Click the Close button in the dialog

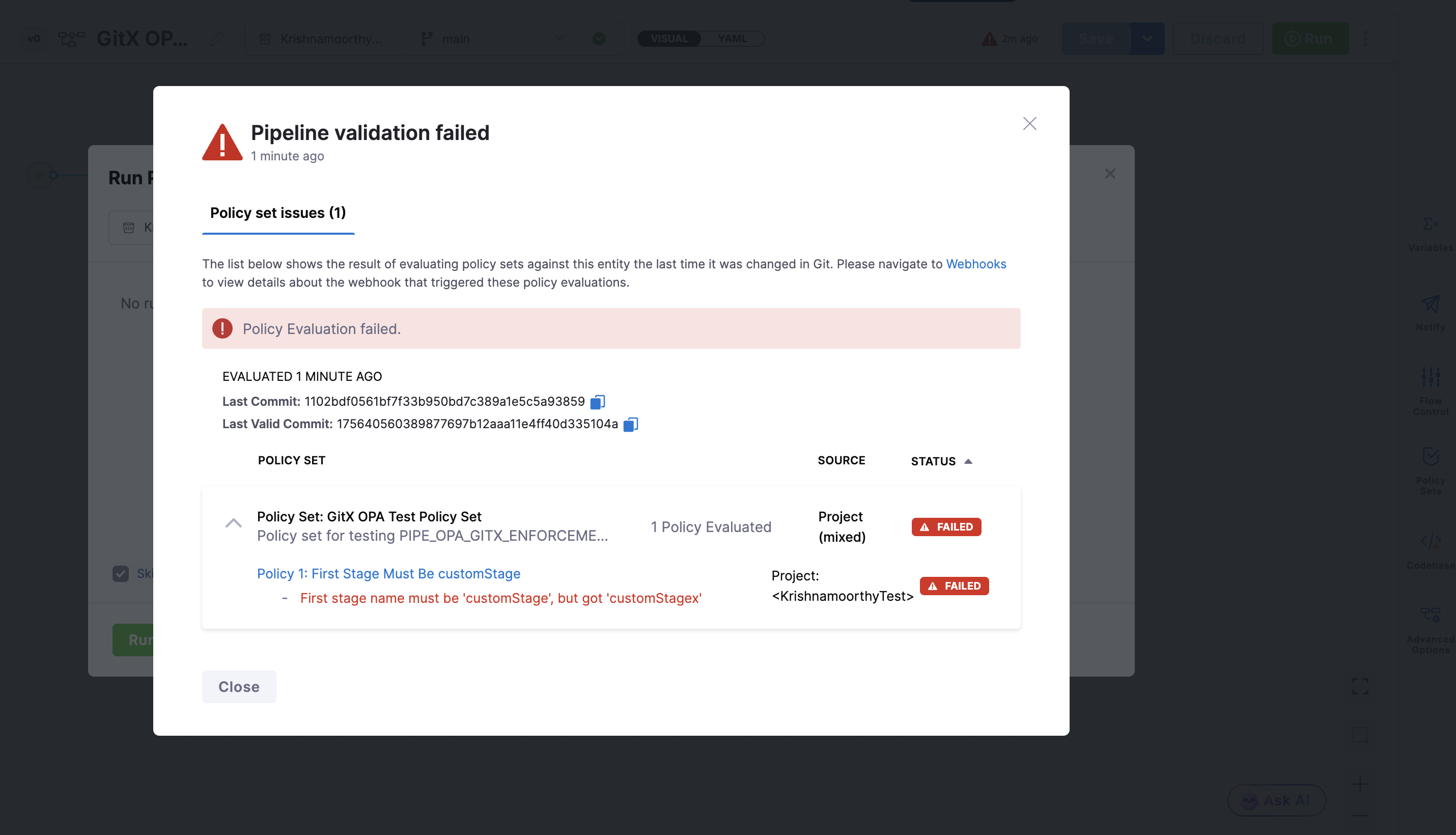tap(239, 686)
